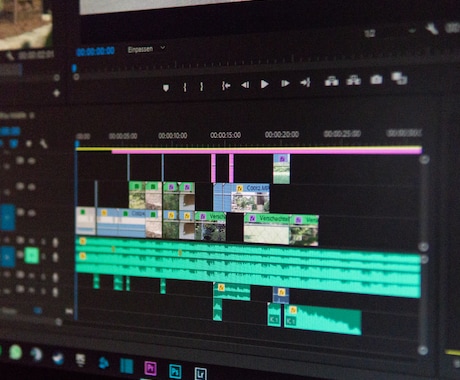Toggle the highlighted blue timeline option left of the wrench

click(x=14, y=144)
